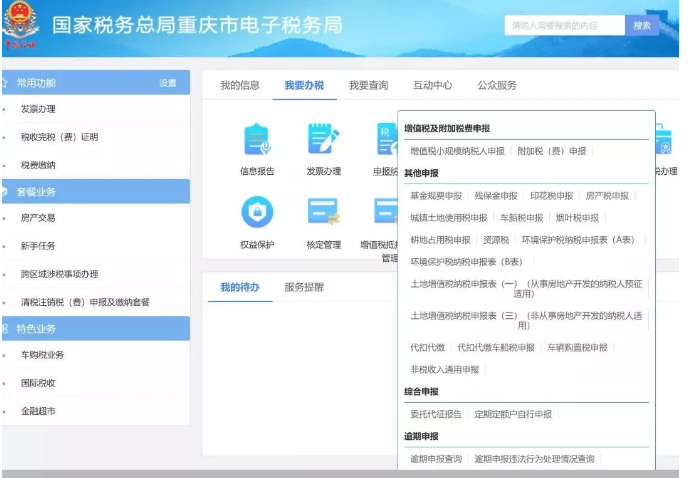Select 委托代征报告

tap(436, 414)
